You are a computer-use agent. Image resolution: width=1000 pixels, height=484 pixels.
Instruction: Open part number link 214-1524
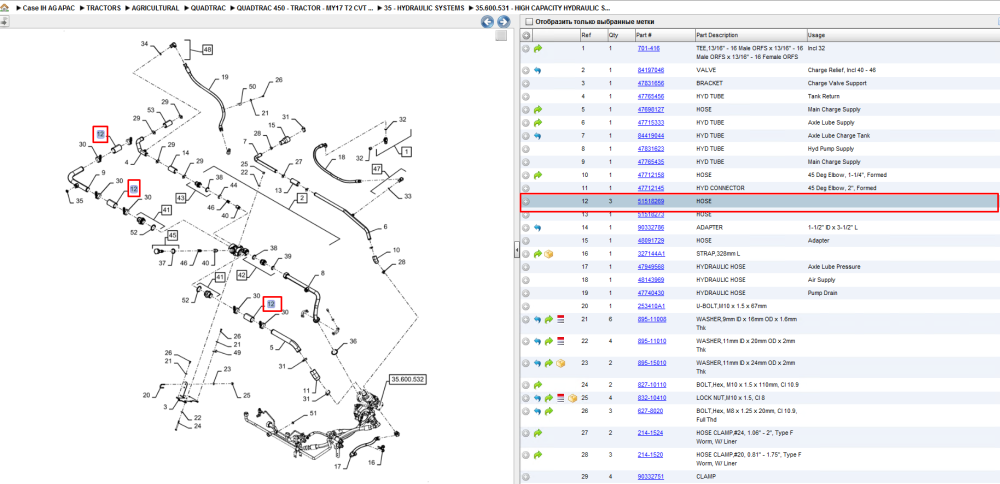tap(650, 433)
